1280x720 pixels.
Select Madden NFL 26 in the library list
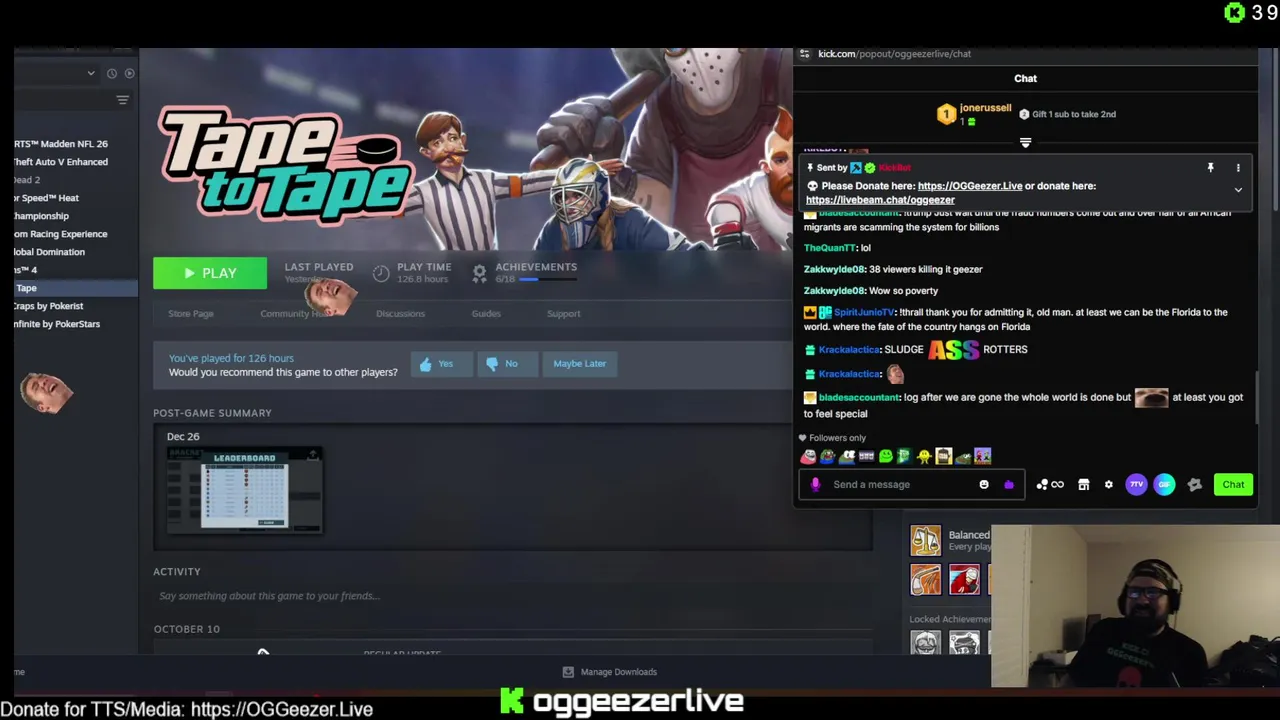[x=61, y=144]
